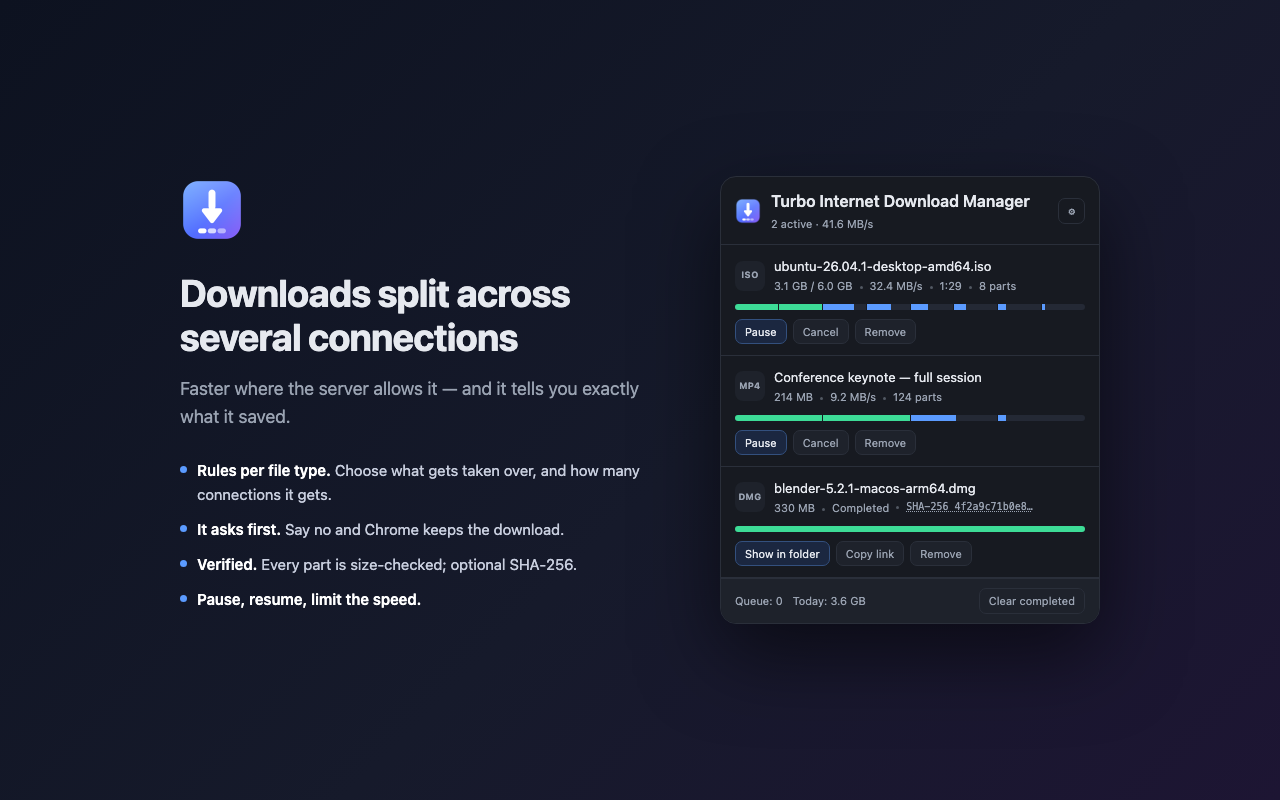
Task: Show blender dmg in folder
Action: pyautogui.click(x=782, y=554)
